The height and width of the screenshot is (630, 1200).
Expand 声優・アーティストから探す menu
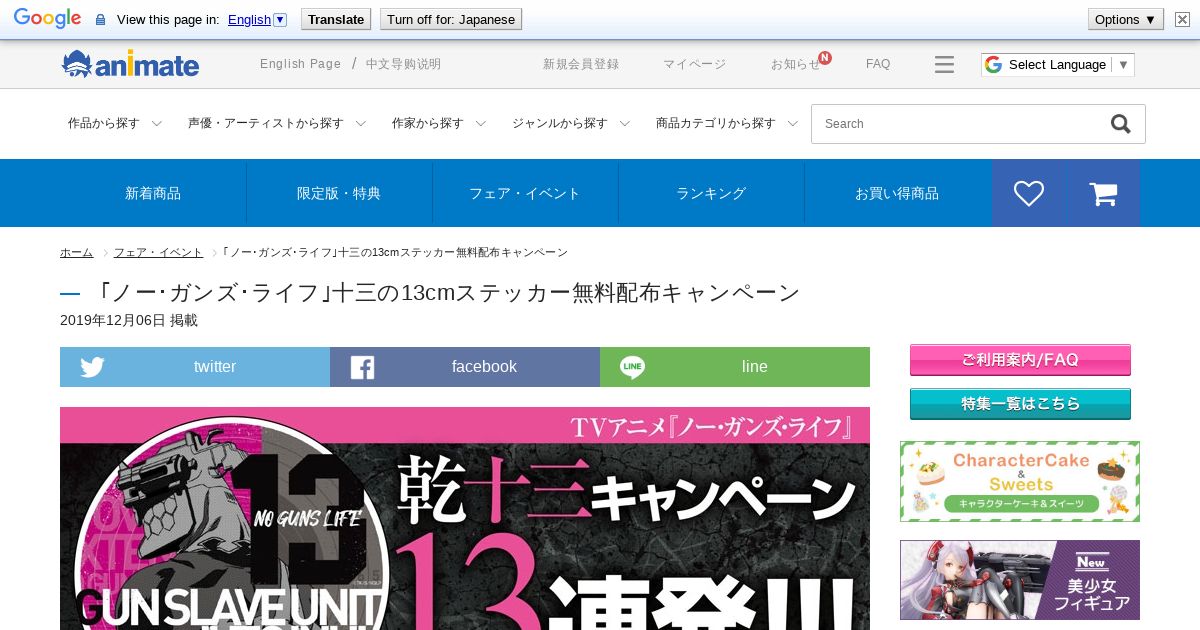click(277, 124)
